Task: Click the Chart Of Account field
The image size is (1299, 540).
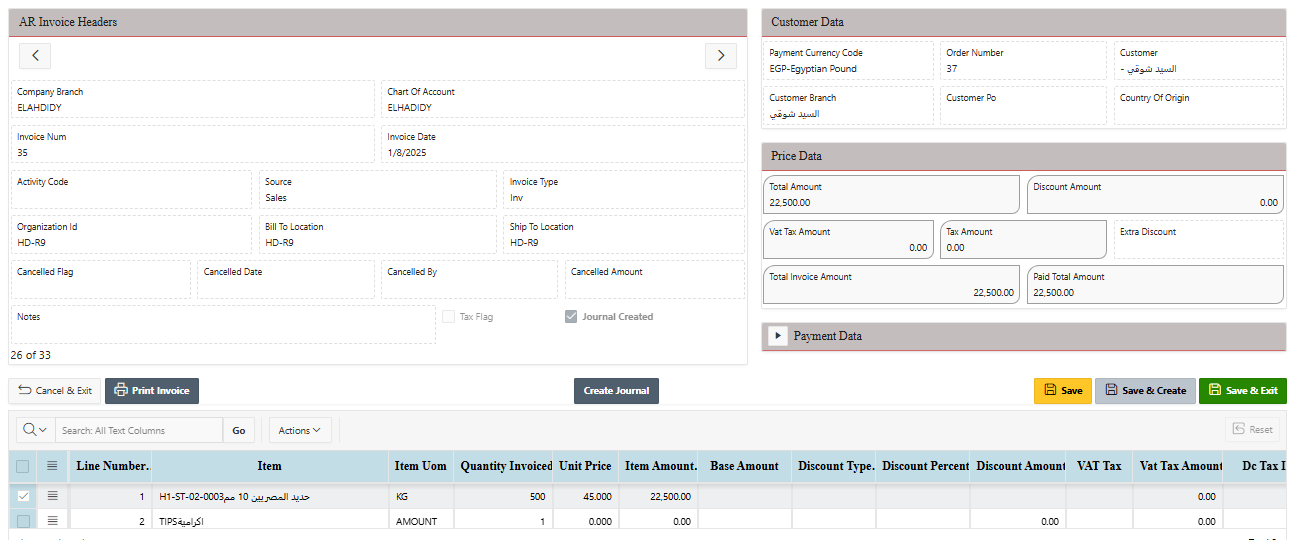Action: (x=563, y=99)
